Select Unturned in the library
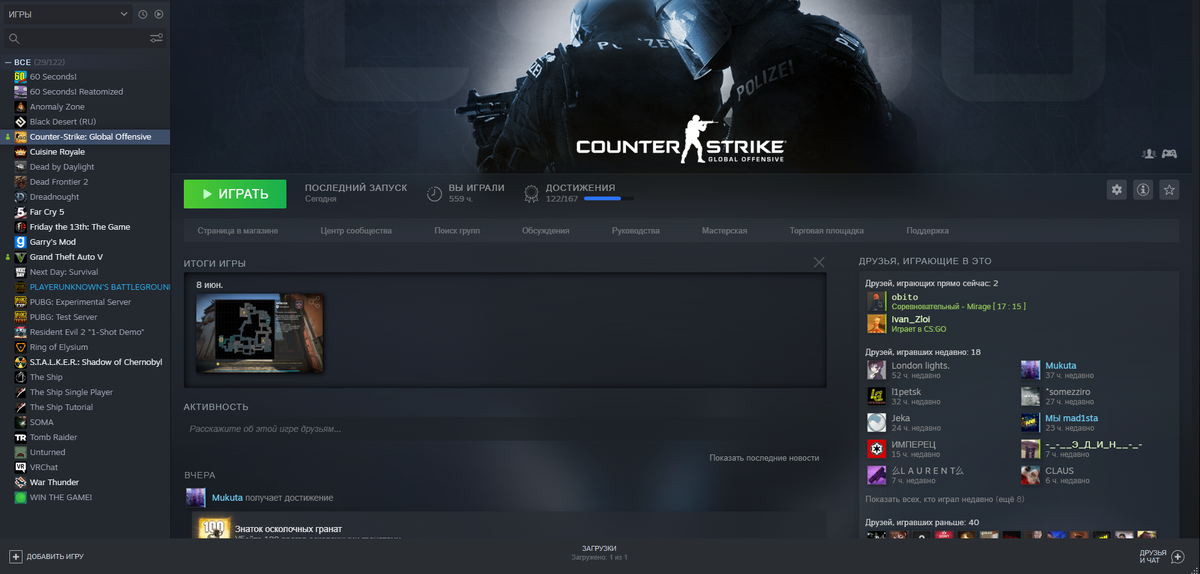The image size is (1200, 574). (47, 452)
